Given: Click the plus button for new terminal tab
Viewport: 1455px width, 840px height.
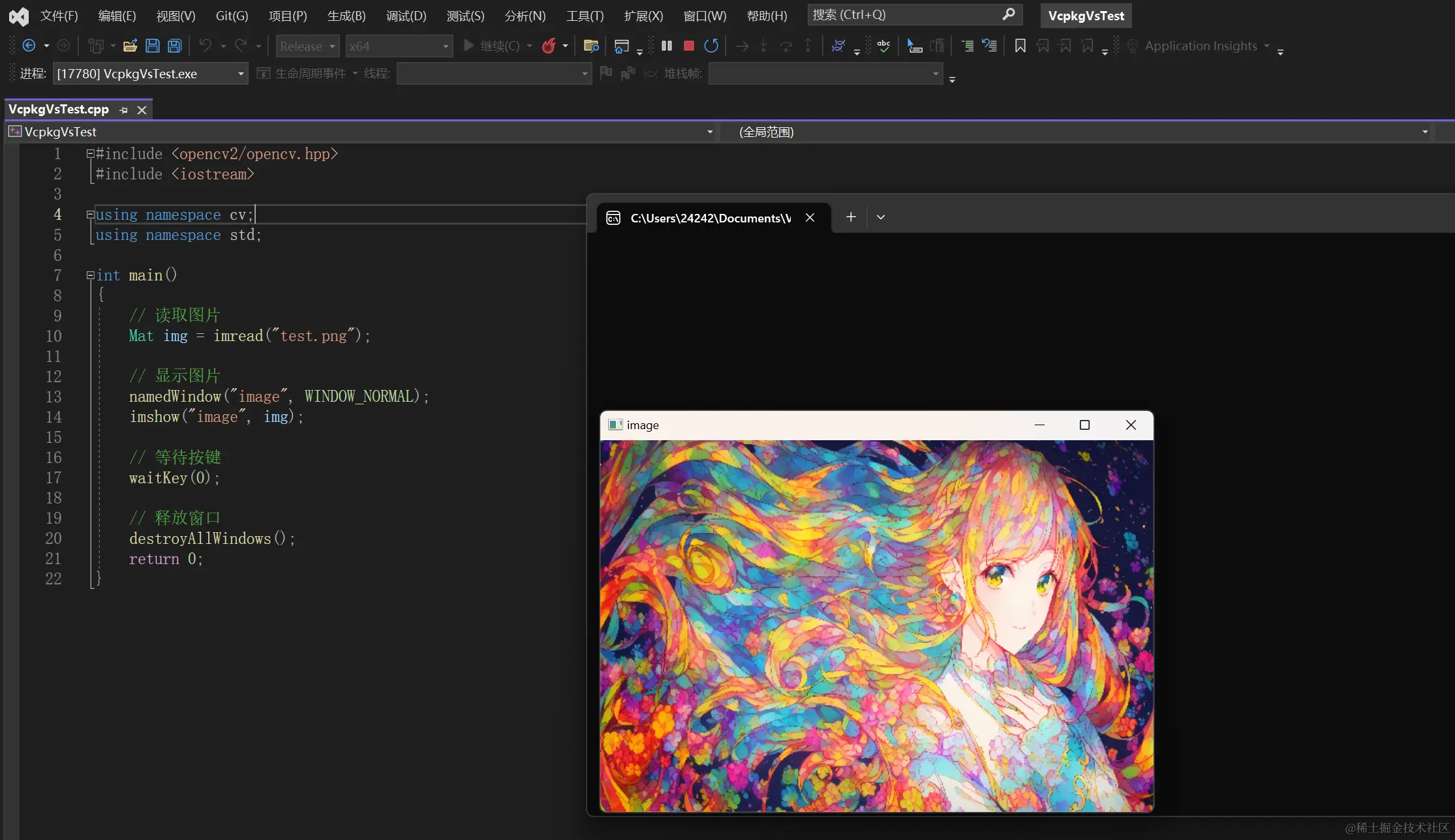Looking at the screenshot, I should coord(850,217).
